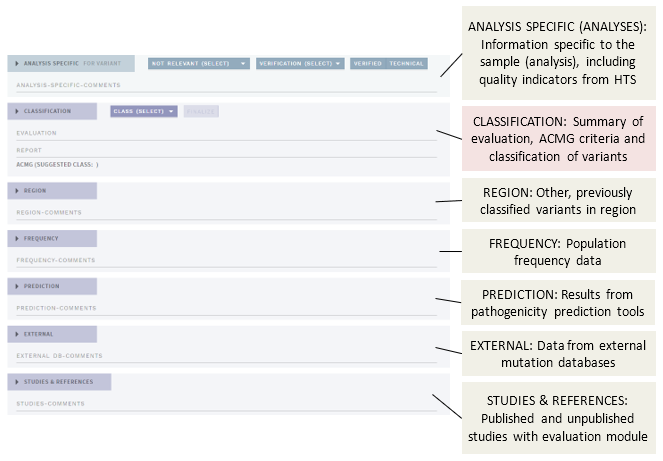The image size is (663, 461).
Task: Open the Not Relevant (Select) dropdown
Action: pos(199,63)
